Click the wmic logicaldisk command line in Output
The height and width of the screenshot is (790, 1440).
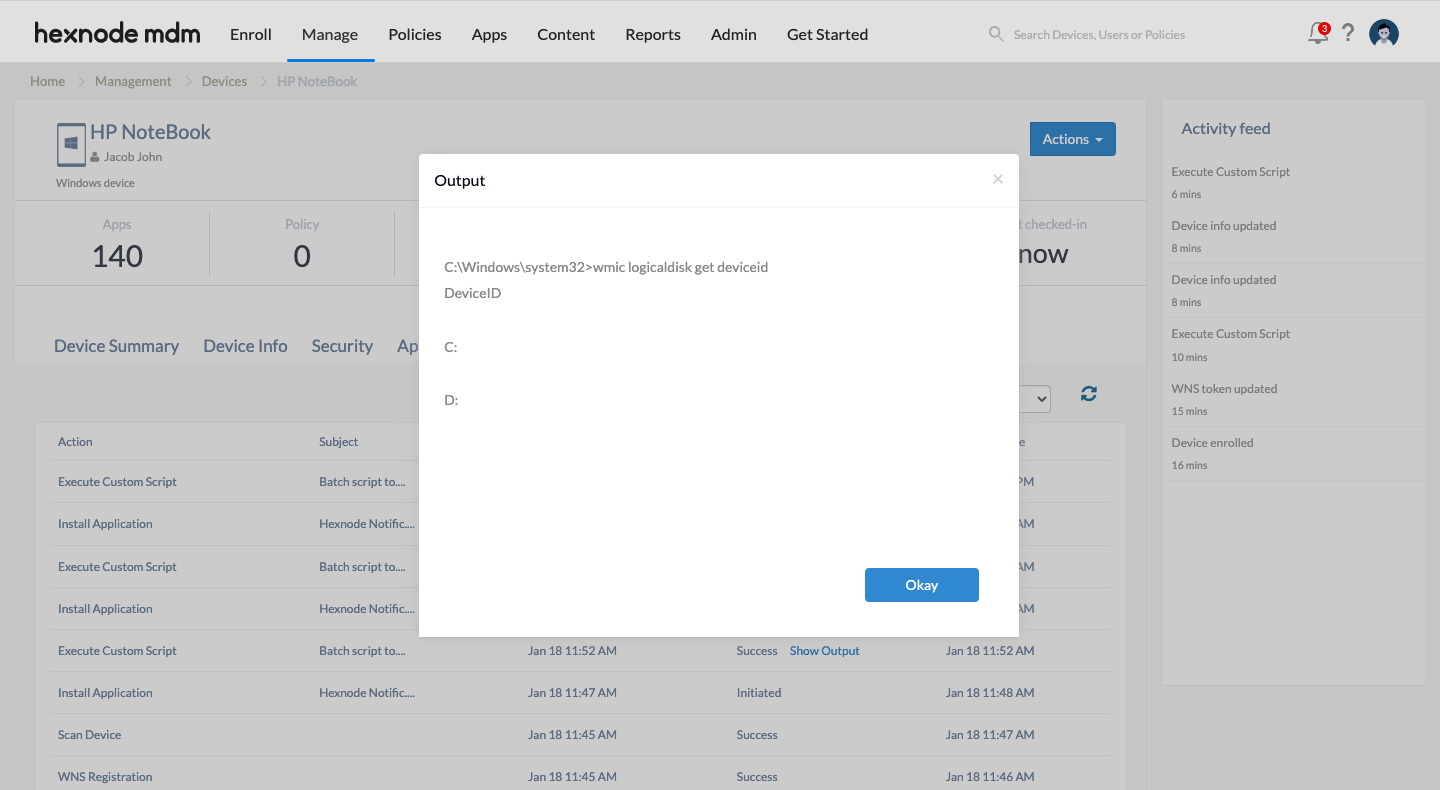[606, 267]
